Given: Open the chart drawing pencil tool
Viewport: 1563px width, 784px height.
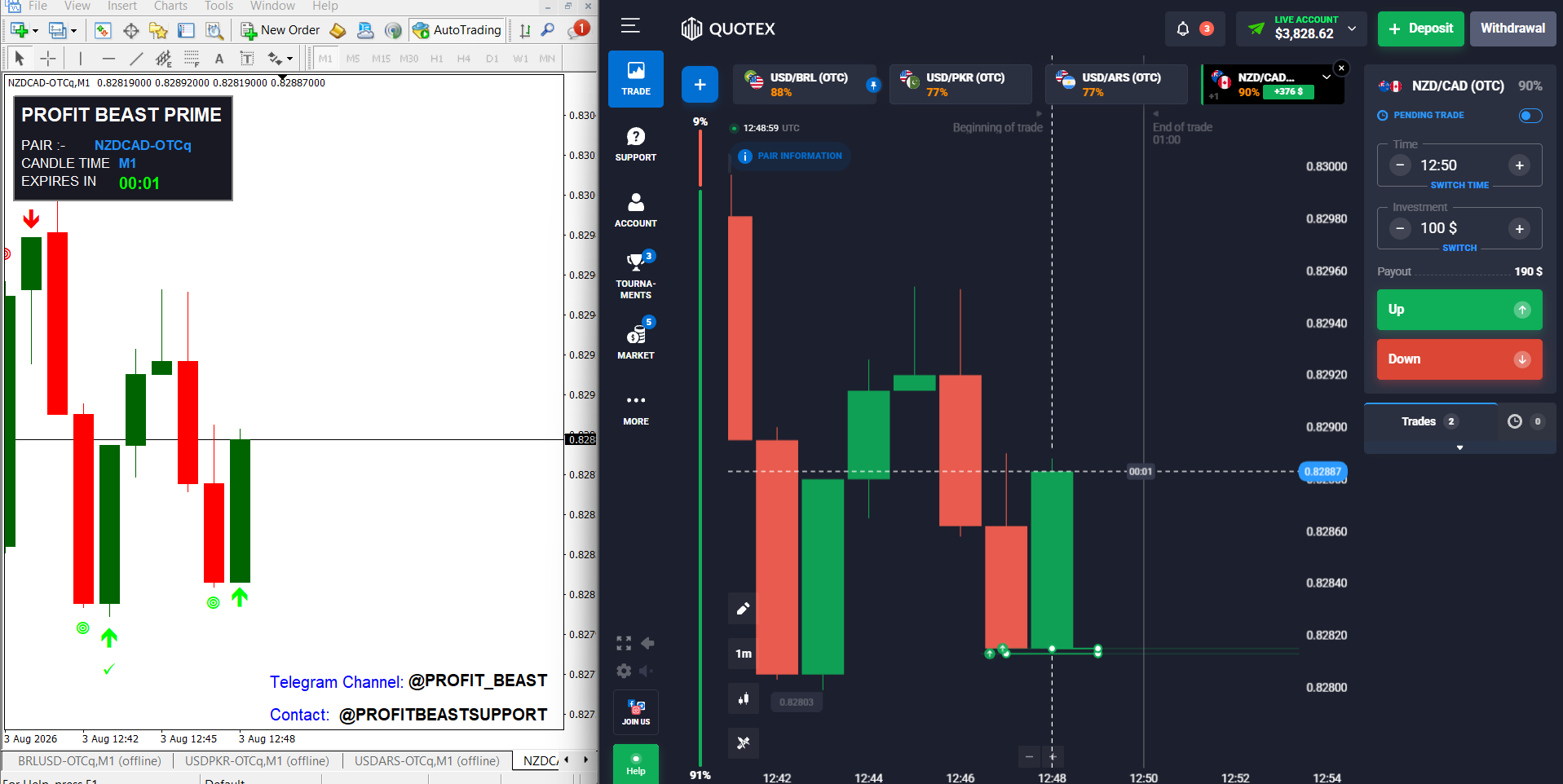Looking at the screenshot, I should pos(743,608).
